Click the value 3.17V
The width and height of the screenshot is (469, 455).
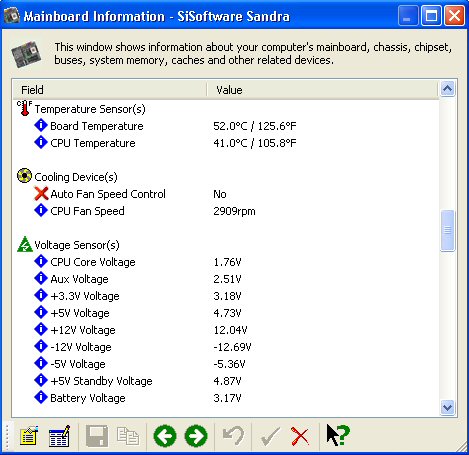click(227, 398)
